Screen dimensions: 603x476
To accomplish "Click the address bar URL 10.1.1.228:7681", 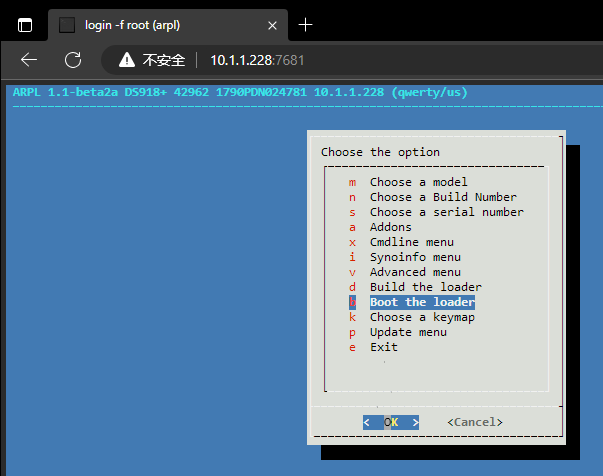I will coord(257,60).
